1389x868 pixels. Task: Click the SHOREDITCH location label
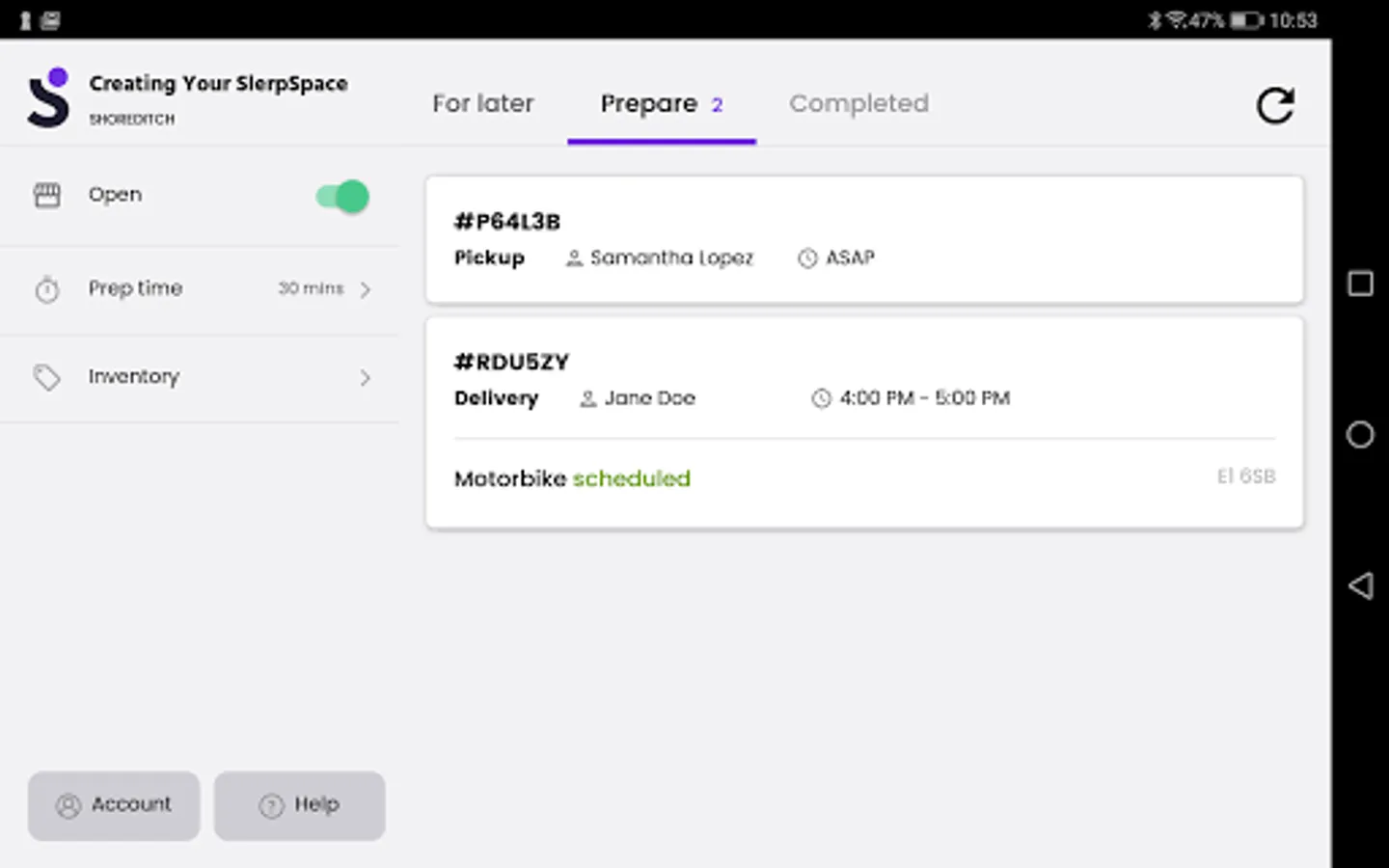[132, 120]
